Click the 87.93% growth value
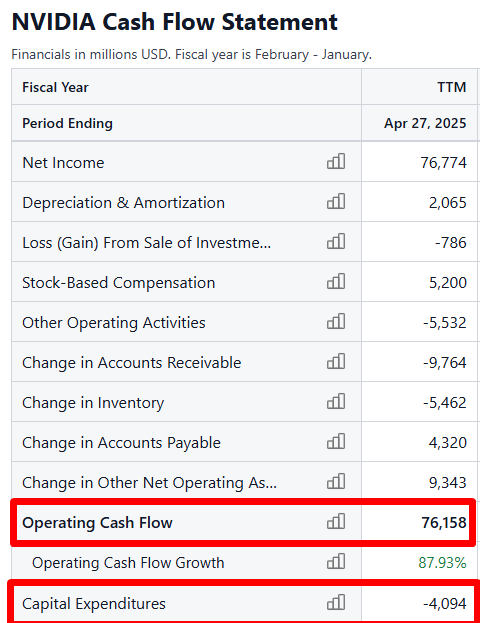The height and width of the screenshot is (623, 480). (442, 563)
